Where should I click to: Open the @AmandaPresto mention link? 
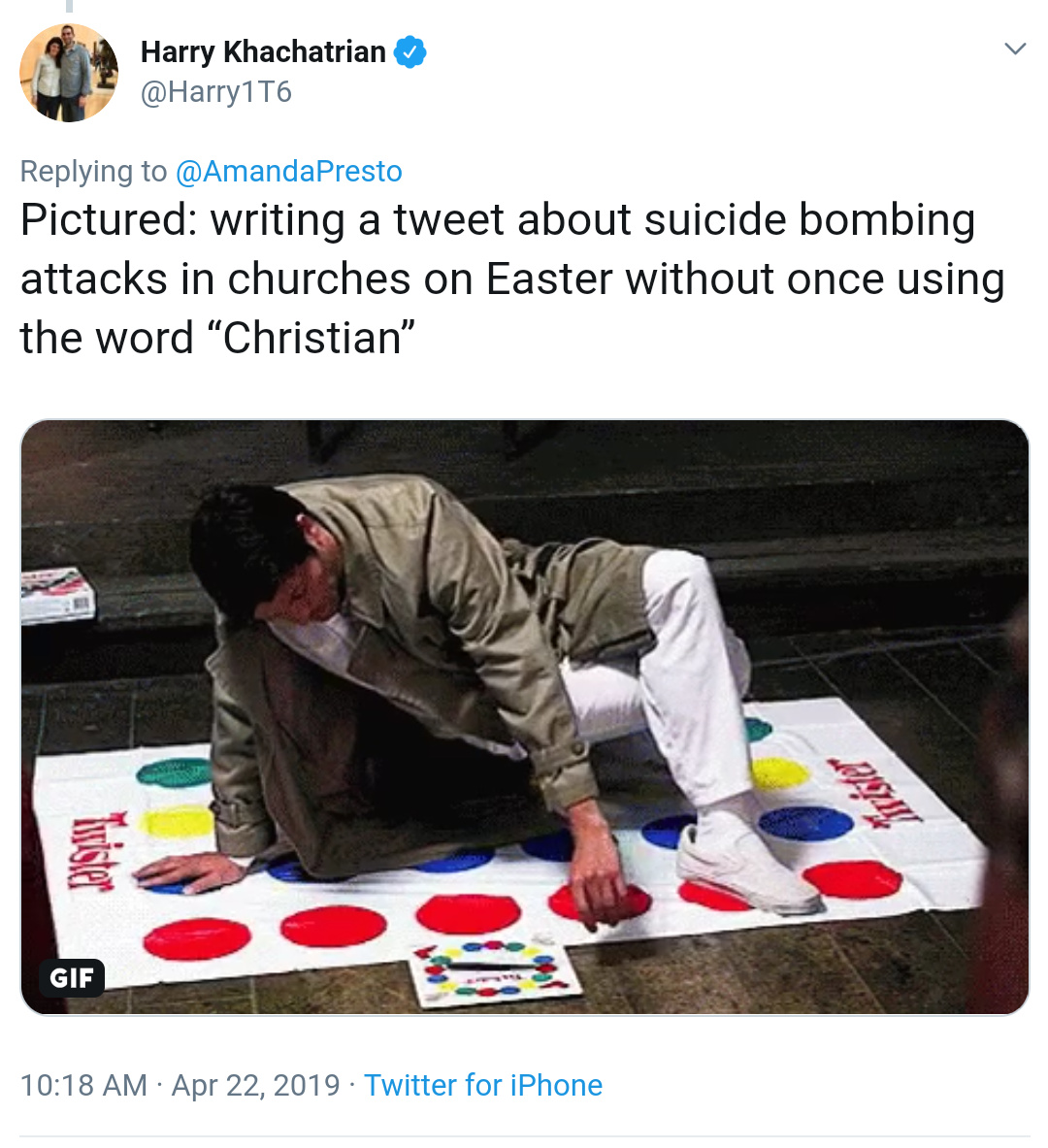[x=288, y=172]
